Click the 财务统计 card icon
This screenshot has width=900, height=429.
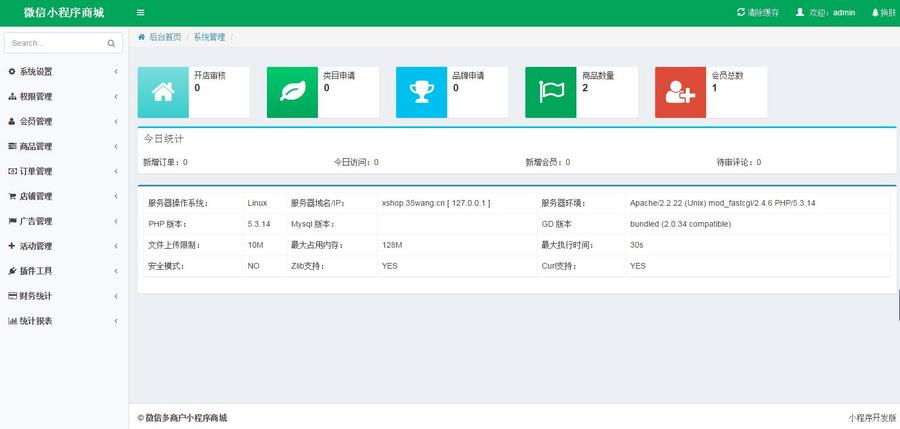12,296
